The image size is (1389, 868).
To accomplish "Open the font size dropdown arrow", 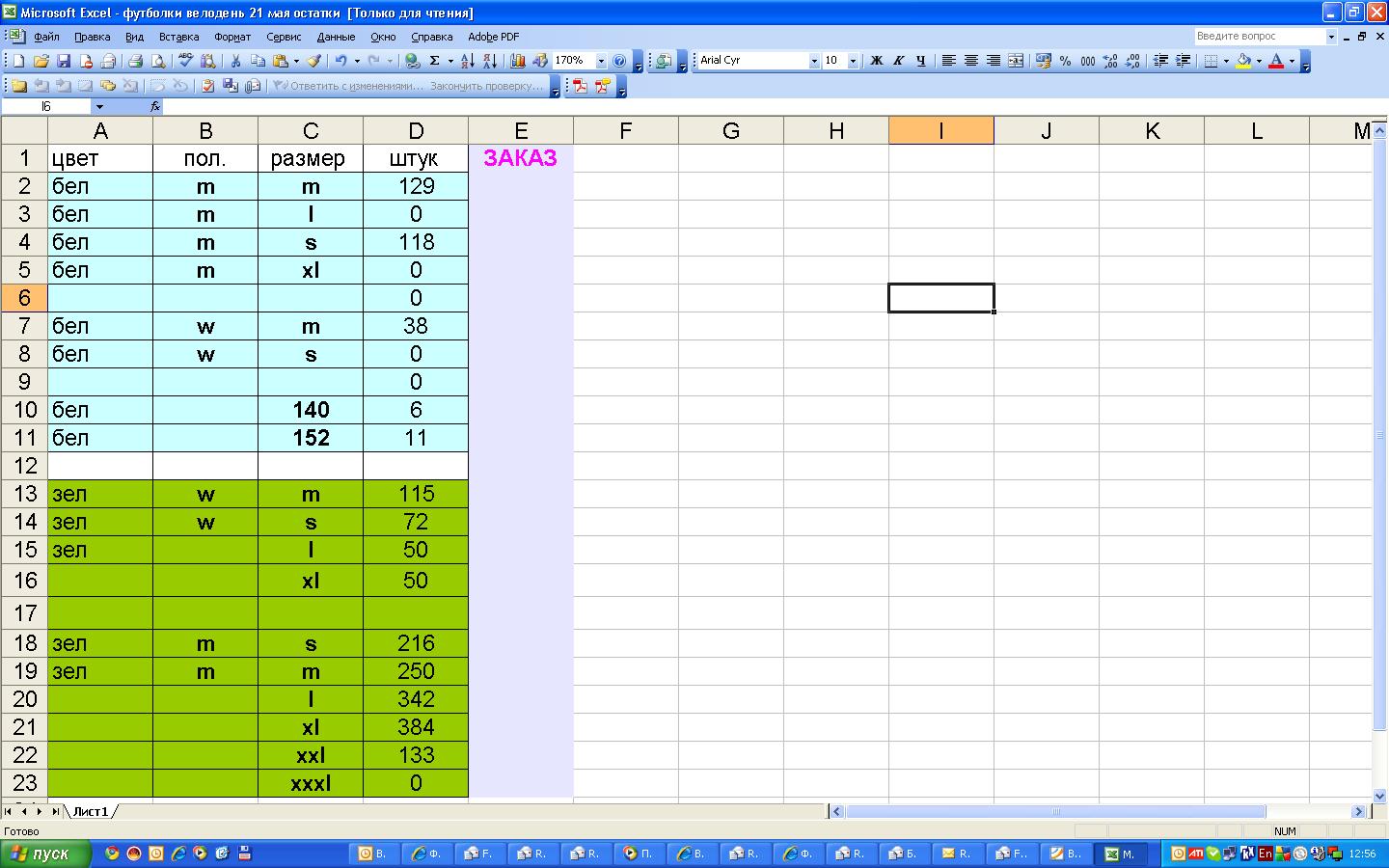I will (853, 61).
